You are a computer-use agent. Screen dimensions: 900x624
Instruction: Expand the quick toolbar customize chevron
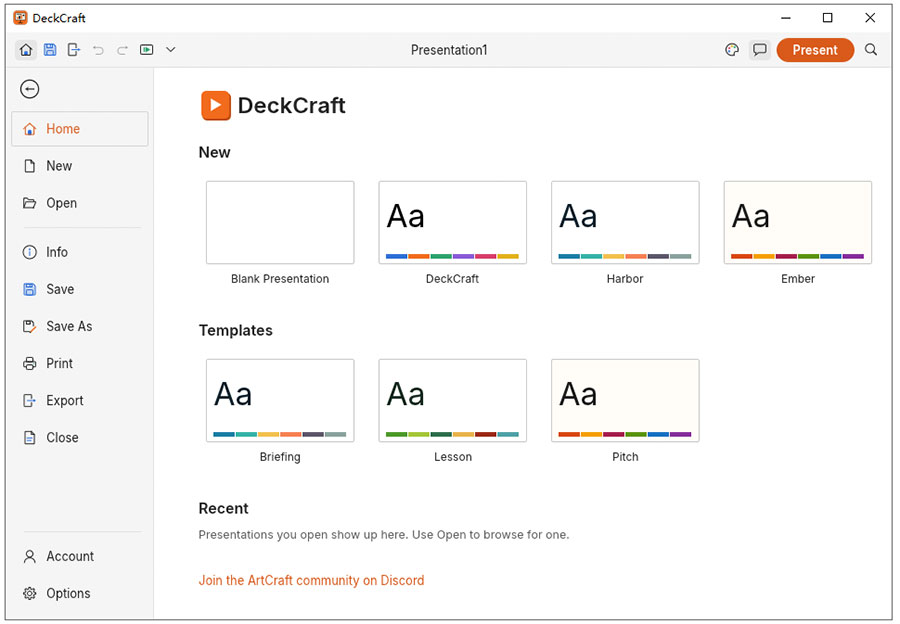170,50
